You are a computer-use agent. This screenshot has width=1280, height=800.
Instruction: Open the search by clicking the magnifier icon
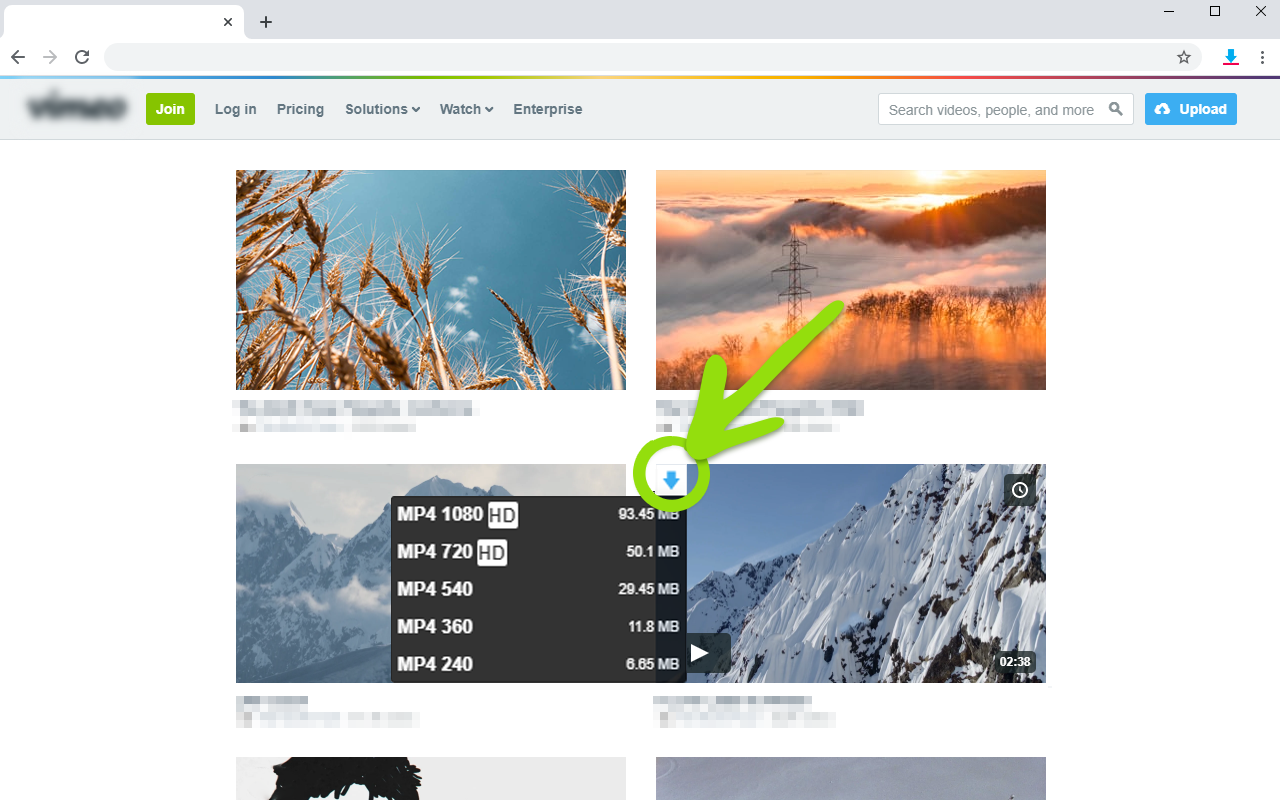pyautogui.click(x=1117, y=109)
